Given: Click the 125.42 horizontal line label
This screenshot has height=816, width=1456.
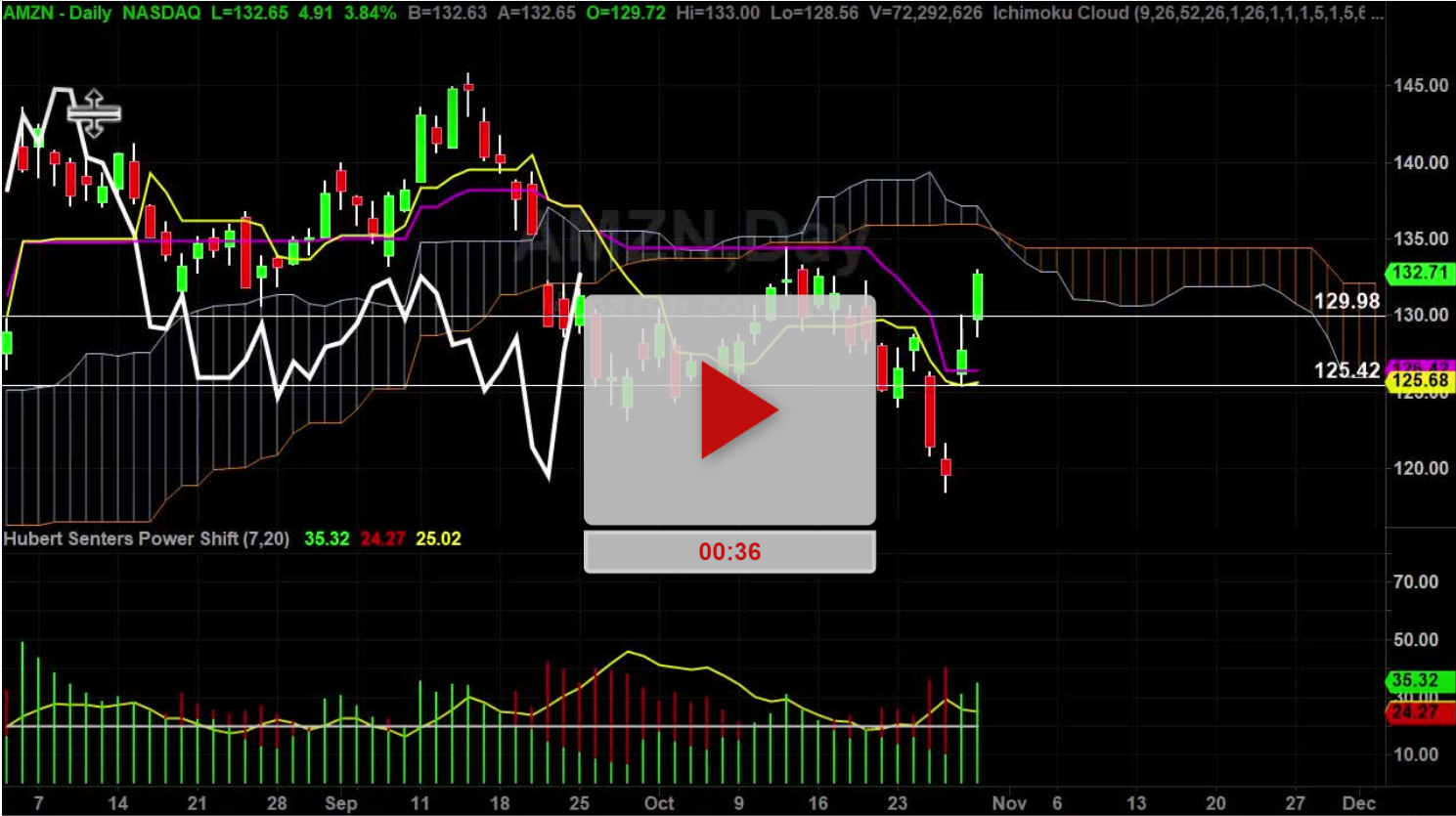Looking at the screenshot, I should coord(1346,370).
